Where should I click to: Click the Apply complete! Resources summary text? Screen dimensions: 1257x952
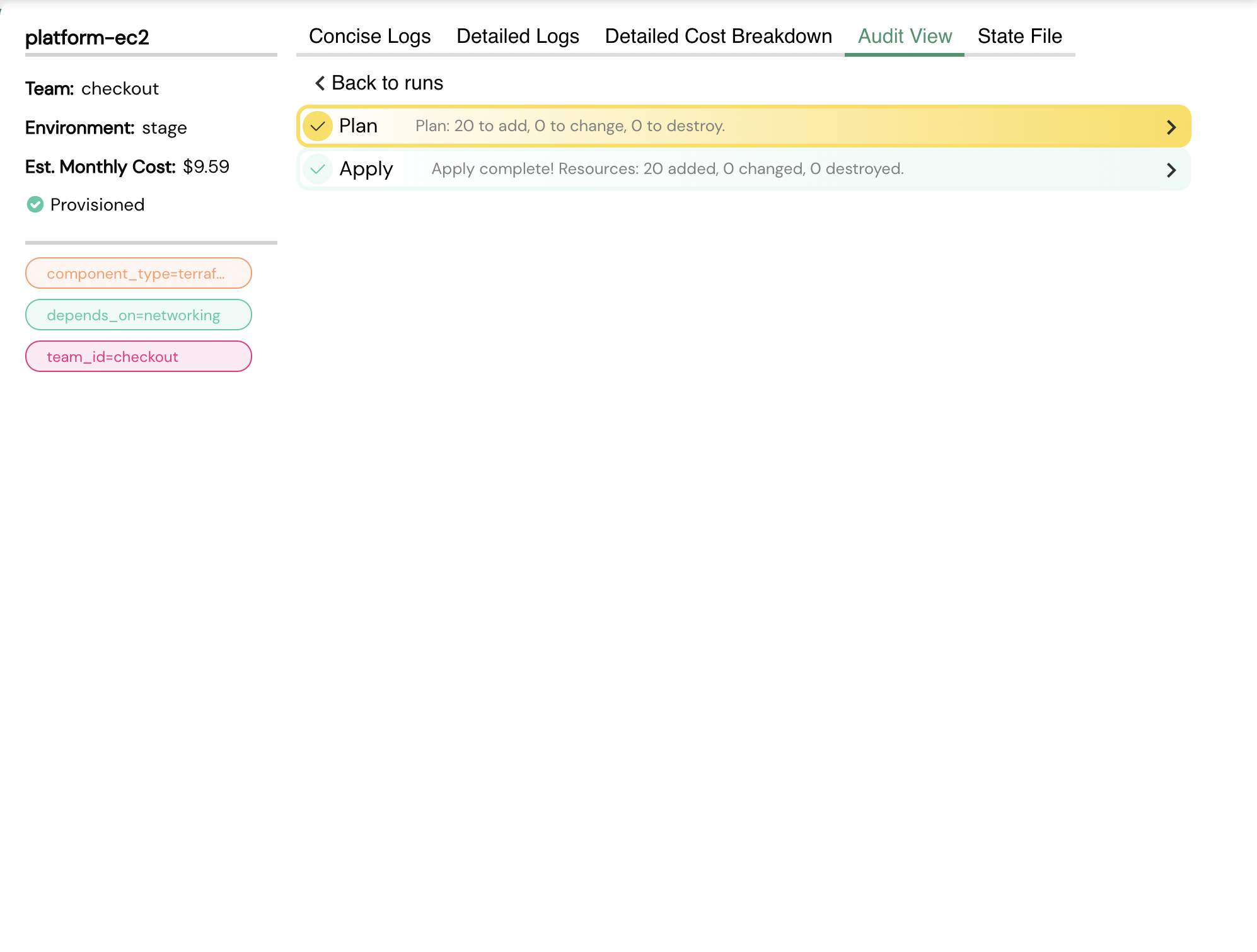tap(668, 169)
